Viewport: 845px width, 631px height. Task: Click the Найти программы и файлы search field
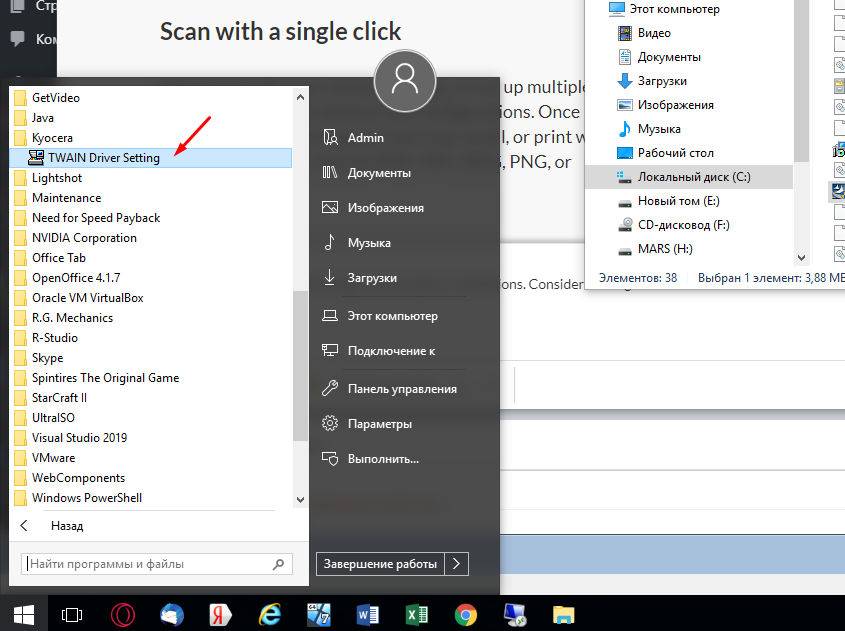click(x=150, y=564)
